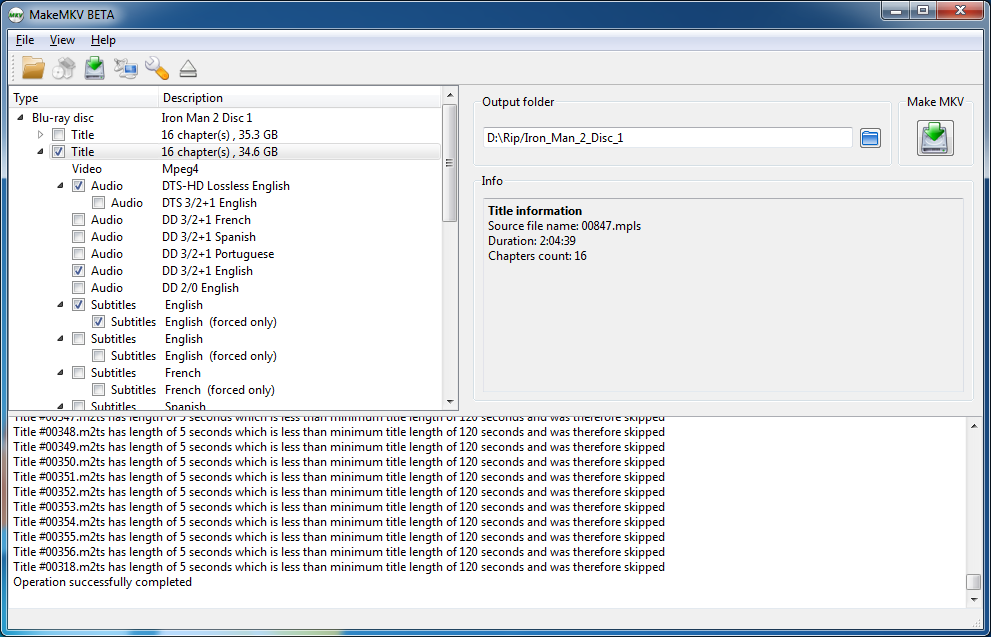Viewport: 991px width, 637px height.
Task: Click the 'Title information' heading
Action: point(535,210)
